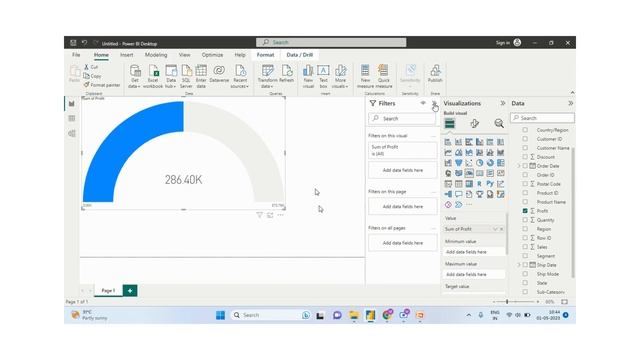Image resolution: width=640 pixels, height=360 pixels.
Task: Click the Copy command
Action: (92, 76)
